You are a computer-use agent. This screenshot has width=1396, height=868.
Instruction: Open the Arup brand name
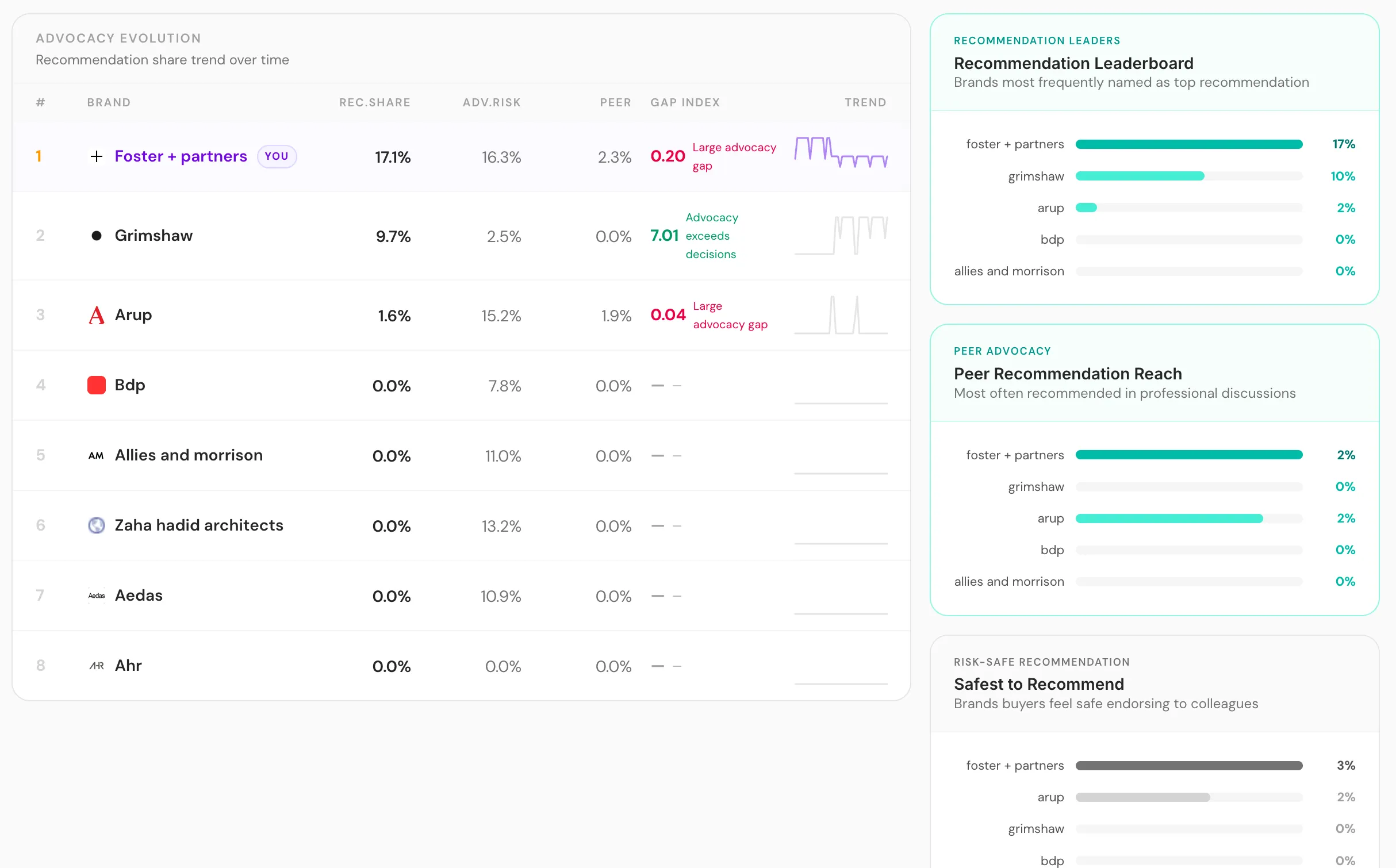133,315
